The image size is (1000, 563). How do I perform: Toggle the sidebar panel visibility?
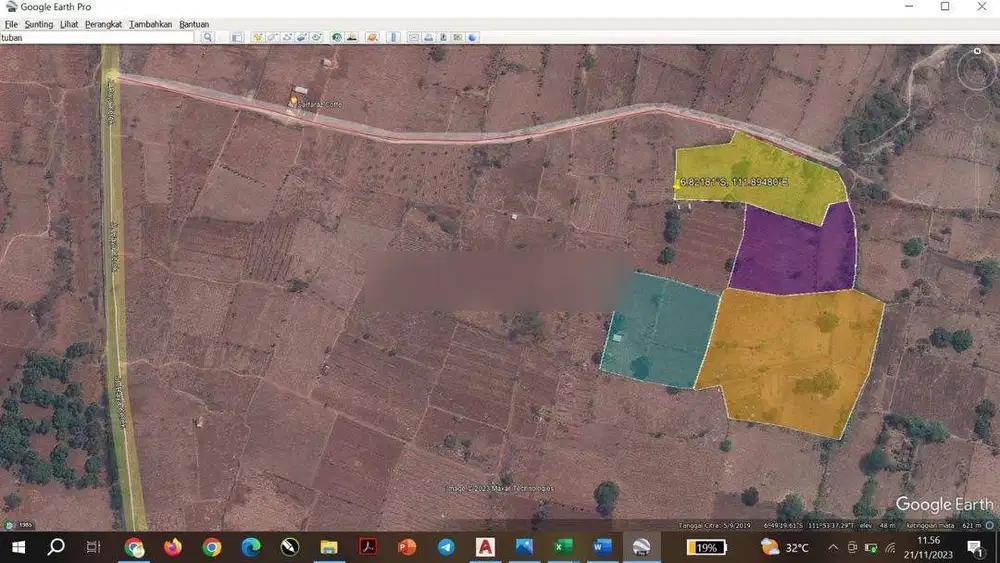[x=237, y=37]
